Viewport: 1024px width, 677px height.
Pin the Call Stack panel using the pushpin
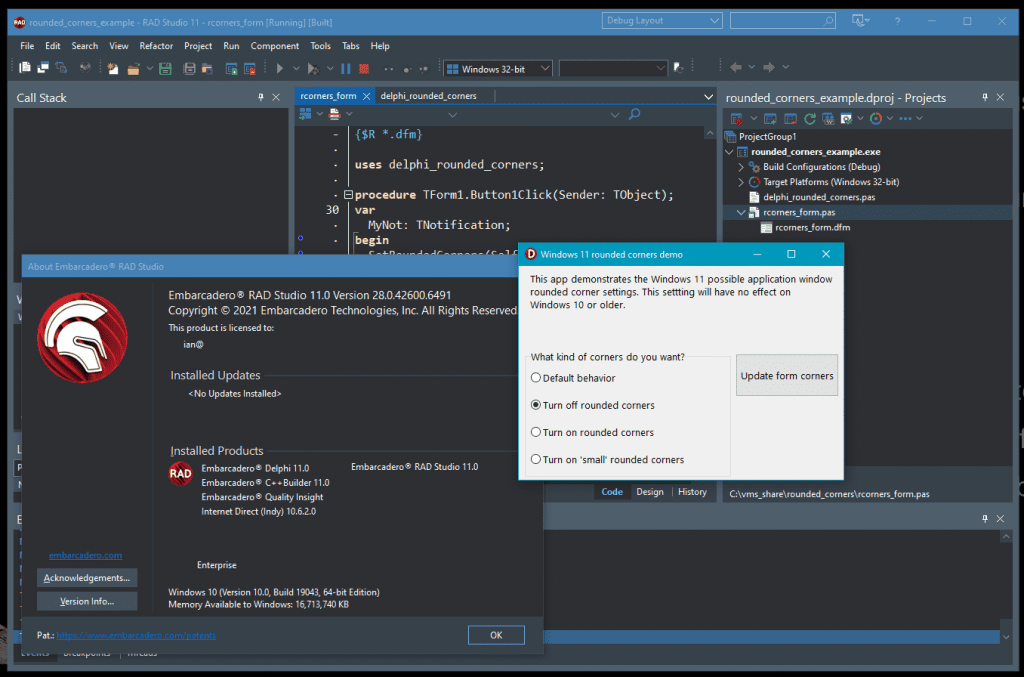click(x=261, y=97)
